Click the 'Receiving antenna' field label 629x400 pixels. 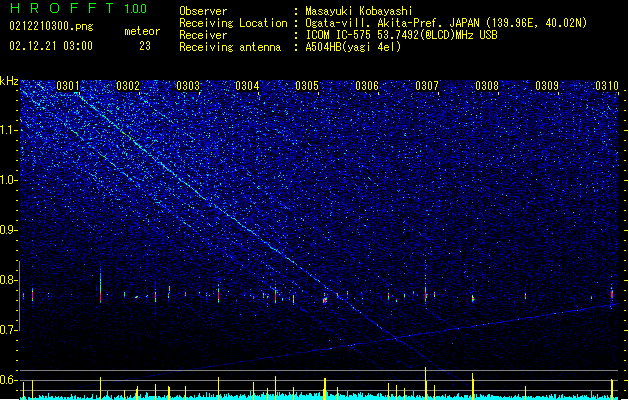pos(230,47)
